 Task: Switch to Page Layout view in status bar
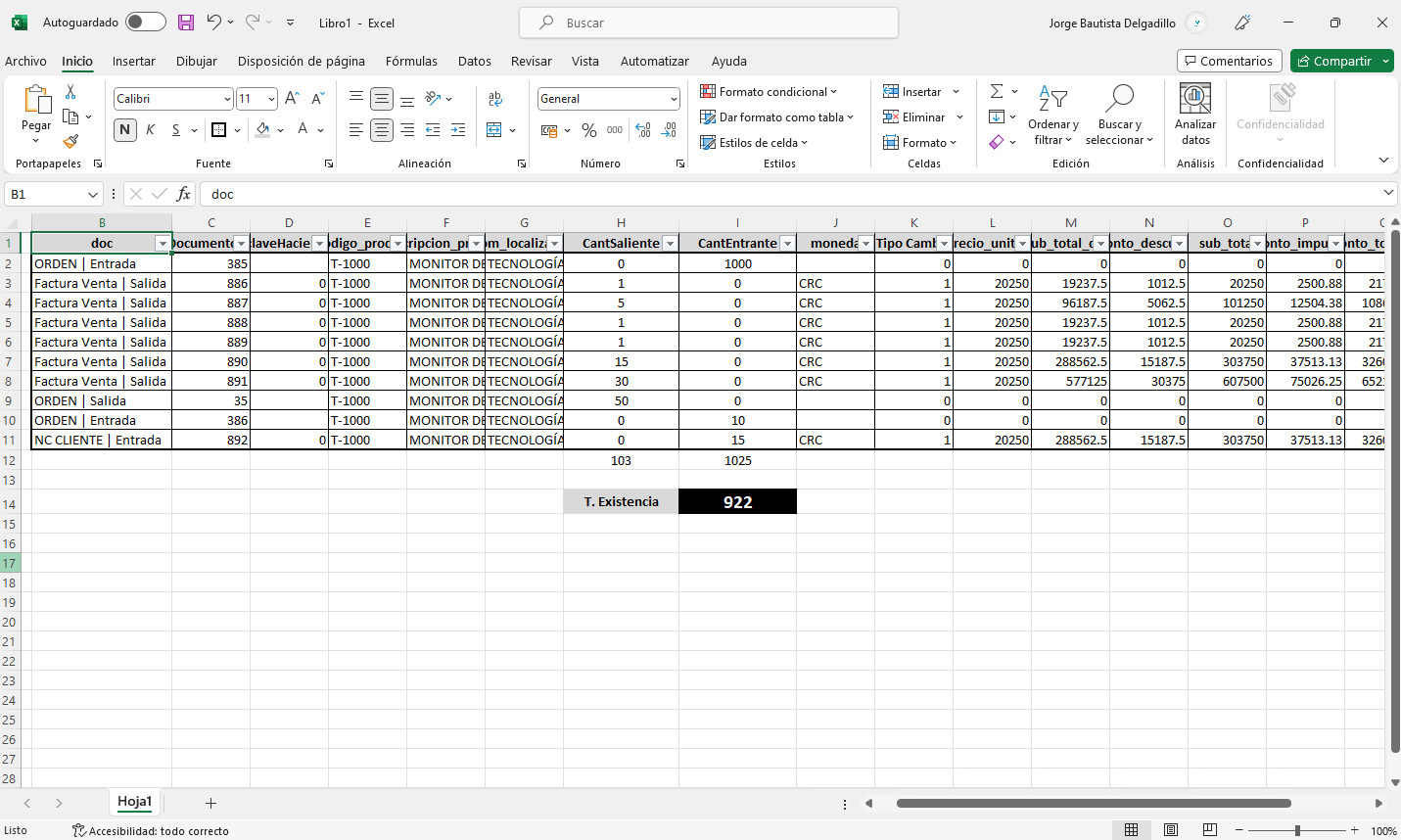pyautogui.click(x=1170, y=830)
